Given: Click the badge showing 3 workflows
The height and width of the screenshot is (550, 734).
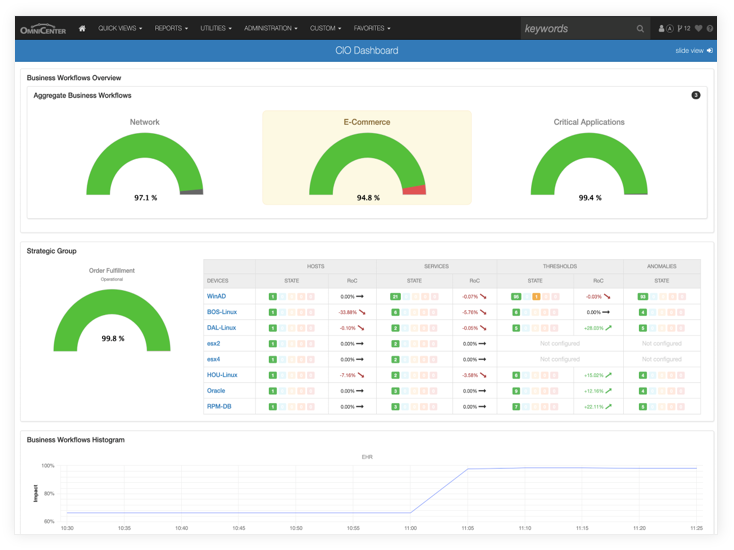Looking at the screenshot, I should pyautogui.click(x=696, y=95).
